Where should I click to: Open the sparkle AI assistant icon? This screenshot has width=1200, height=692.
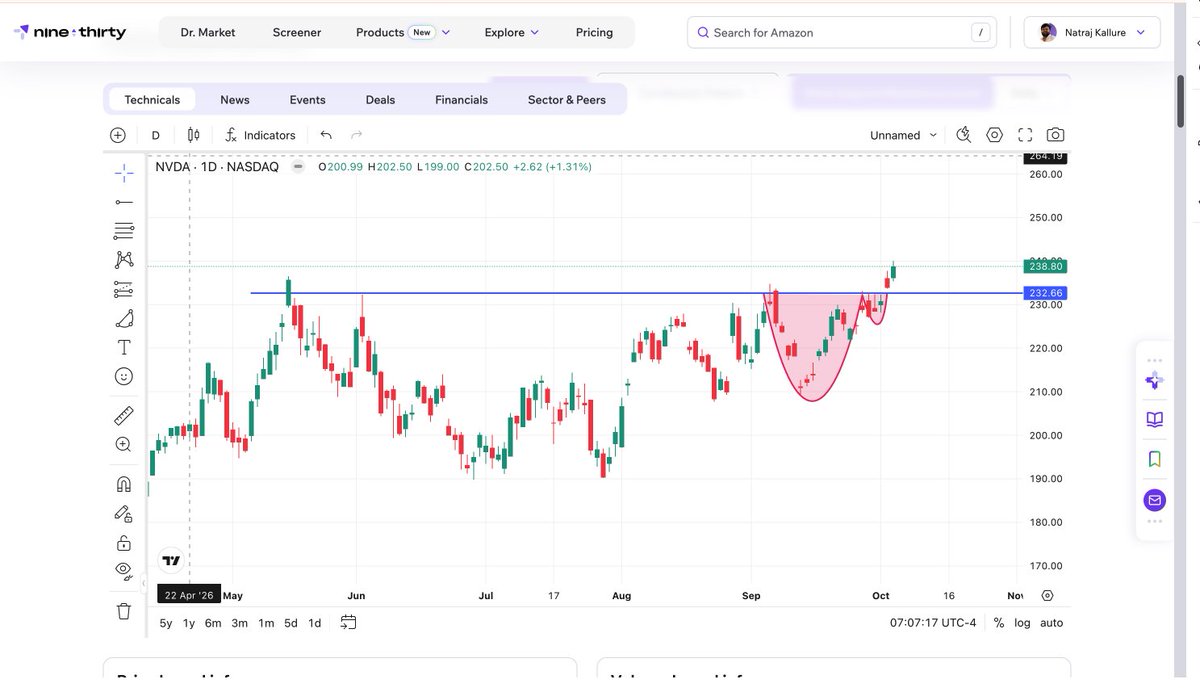pyautogui.click(x=1155, y=382)
